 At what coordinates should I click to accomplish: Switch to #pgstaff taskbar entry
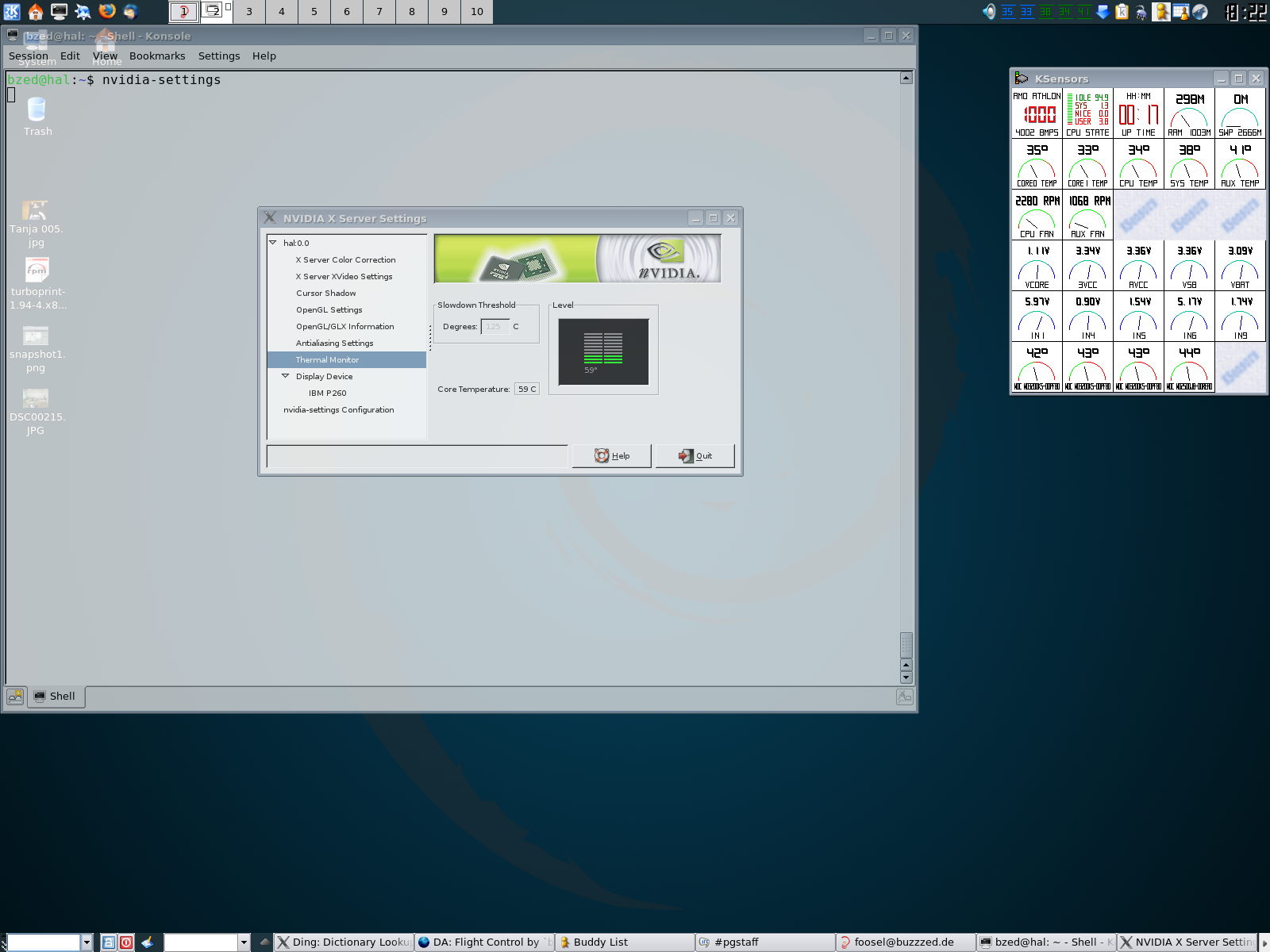(x=765, y=942)
